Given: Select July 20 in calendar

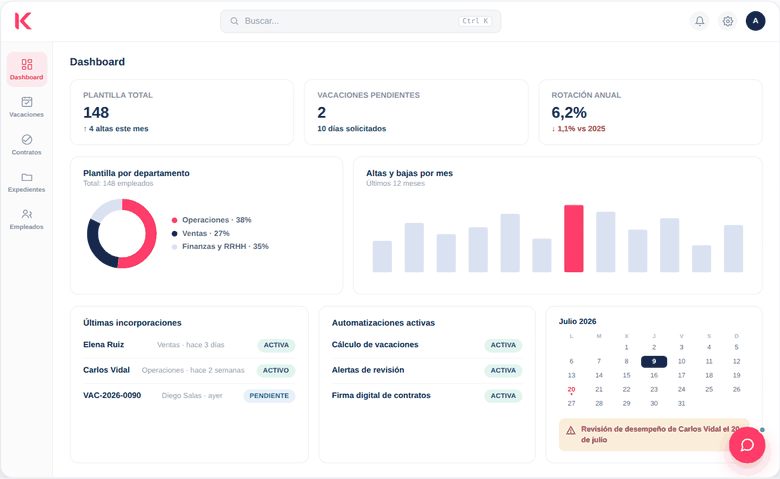Looking at the screenshot, I should (x=571, y=389).
